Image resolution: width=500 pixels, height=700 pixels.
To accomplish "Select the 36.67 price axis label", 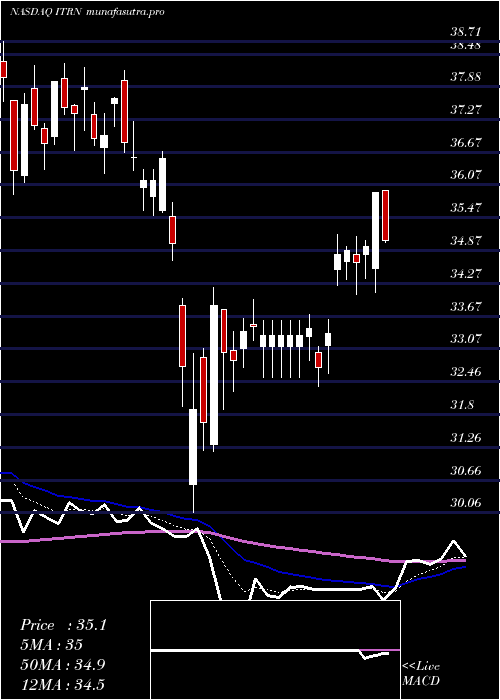I will tap(465, 142).
